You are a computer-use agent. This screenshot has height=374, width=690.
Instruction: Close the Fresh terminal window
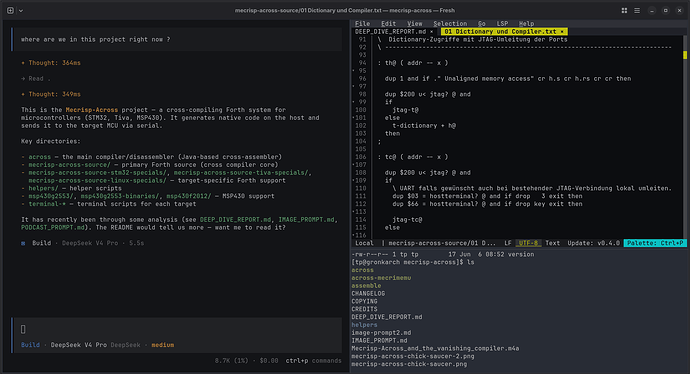(679, 11)
